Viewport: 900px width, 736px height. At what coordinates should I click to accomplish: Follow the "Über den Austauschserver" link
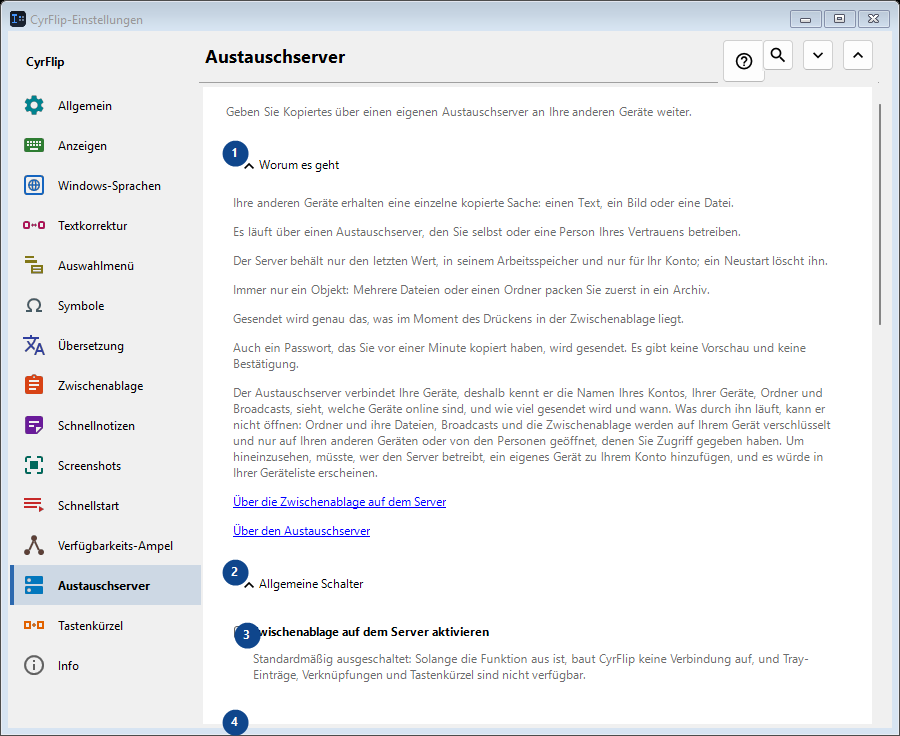[x=301, y=531]
